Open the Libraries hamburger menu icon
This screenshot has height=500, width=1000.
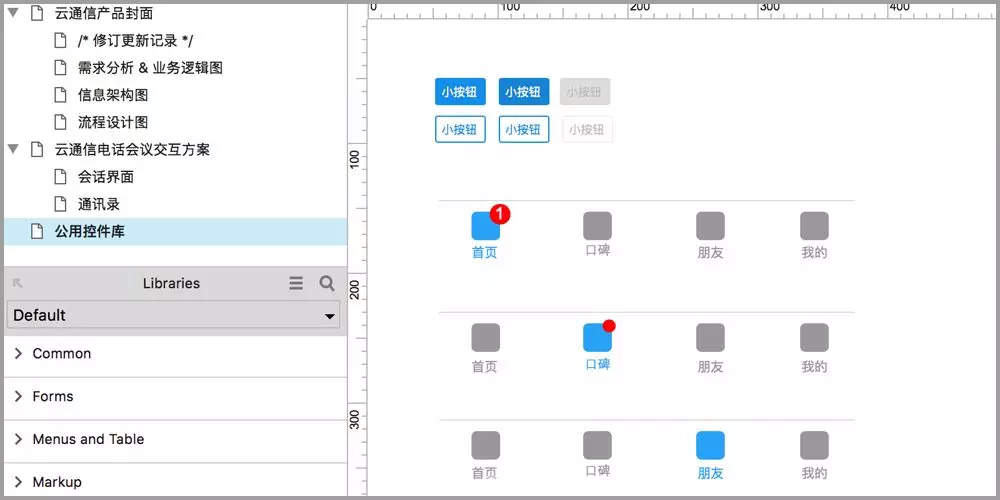pyautogui.click(x=296, y=283)
